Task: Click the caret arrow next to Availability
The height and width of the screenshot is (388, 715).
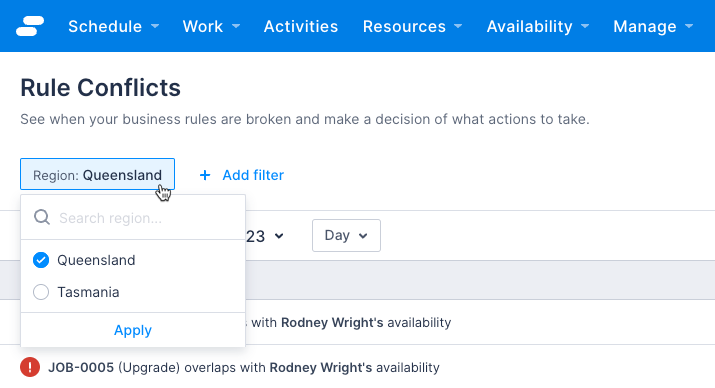Action: (585, 26)
